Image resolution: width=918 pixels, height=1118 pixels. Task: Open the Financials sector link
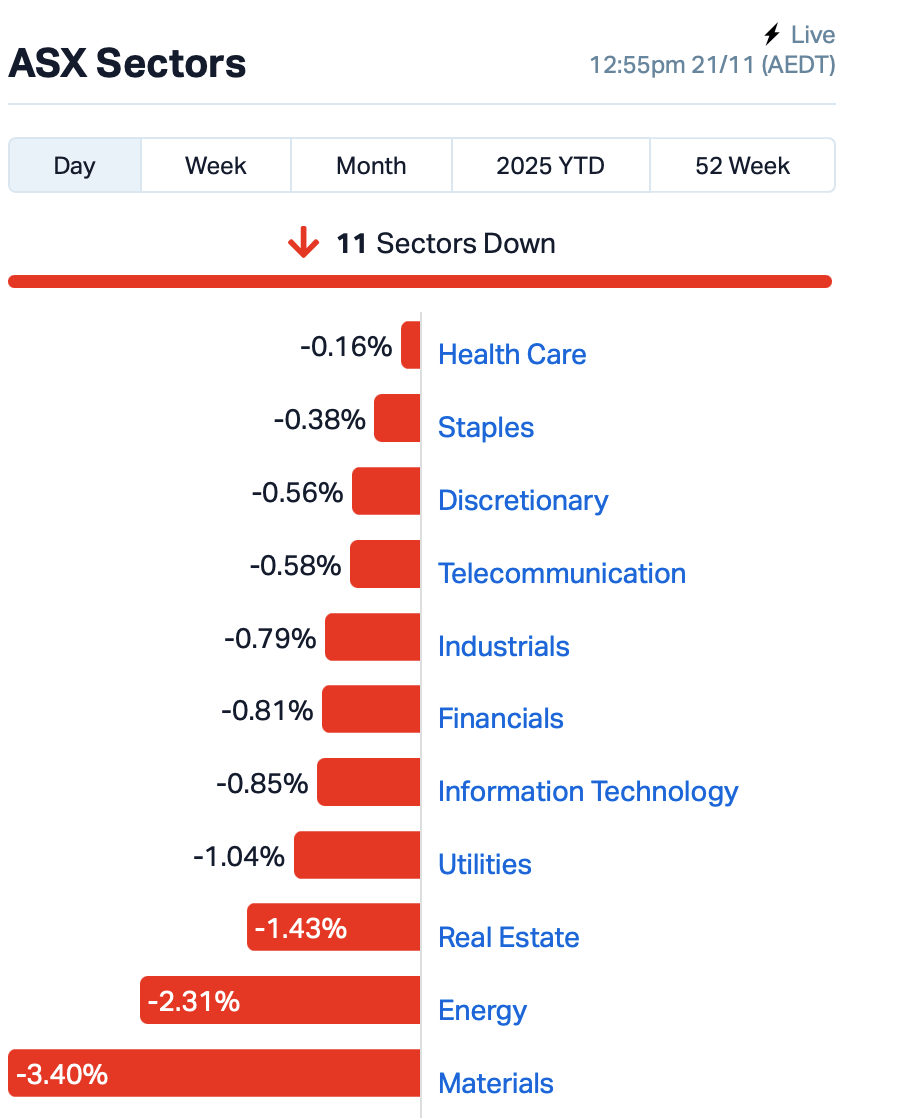pyautogui.click(x=501, y=718)
